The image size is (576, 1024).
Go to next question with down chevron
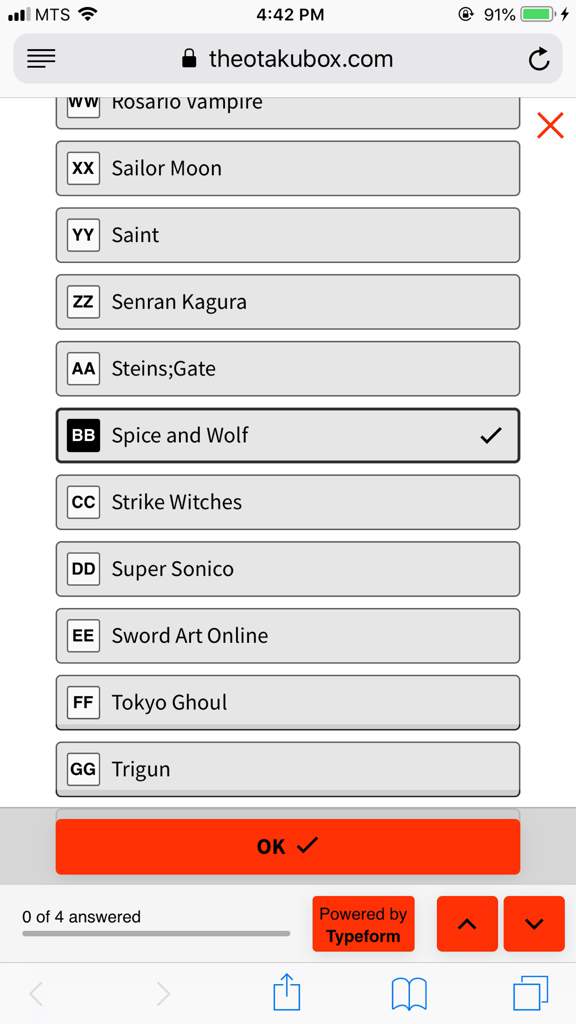(534, 923)
